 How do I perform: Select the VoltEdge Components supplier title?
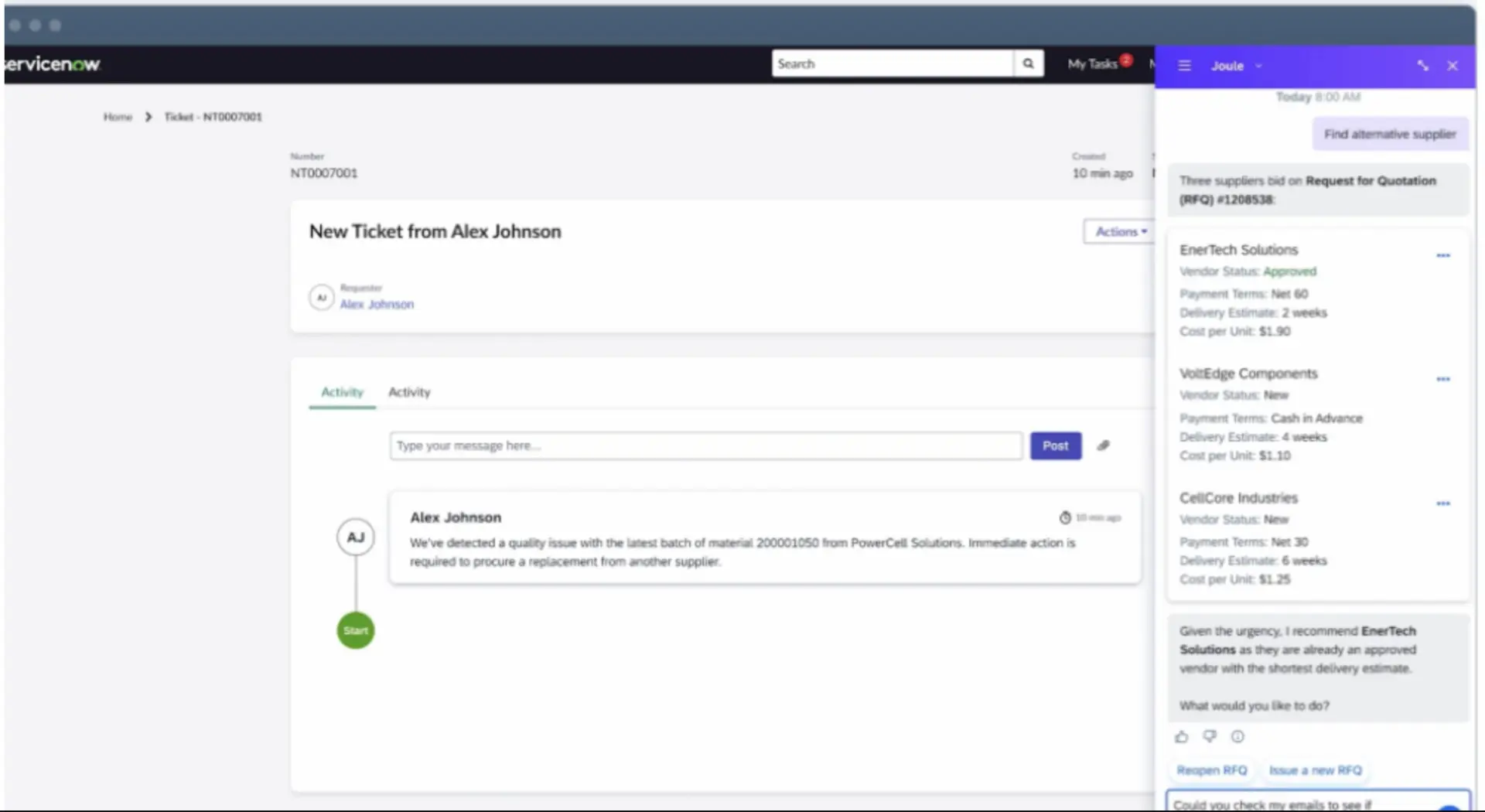pyautogui.click(x=1248, y=374)
